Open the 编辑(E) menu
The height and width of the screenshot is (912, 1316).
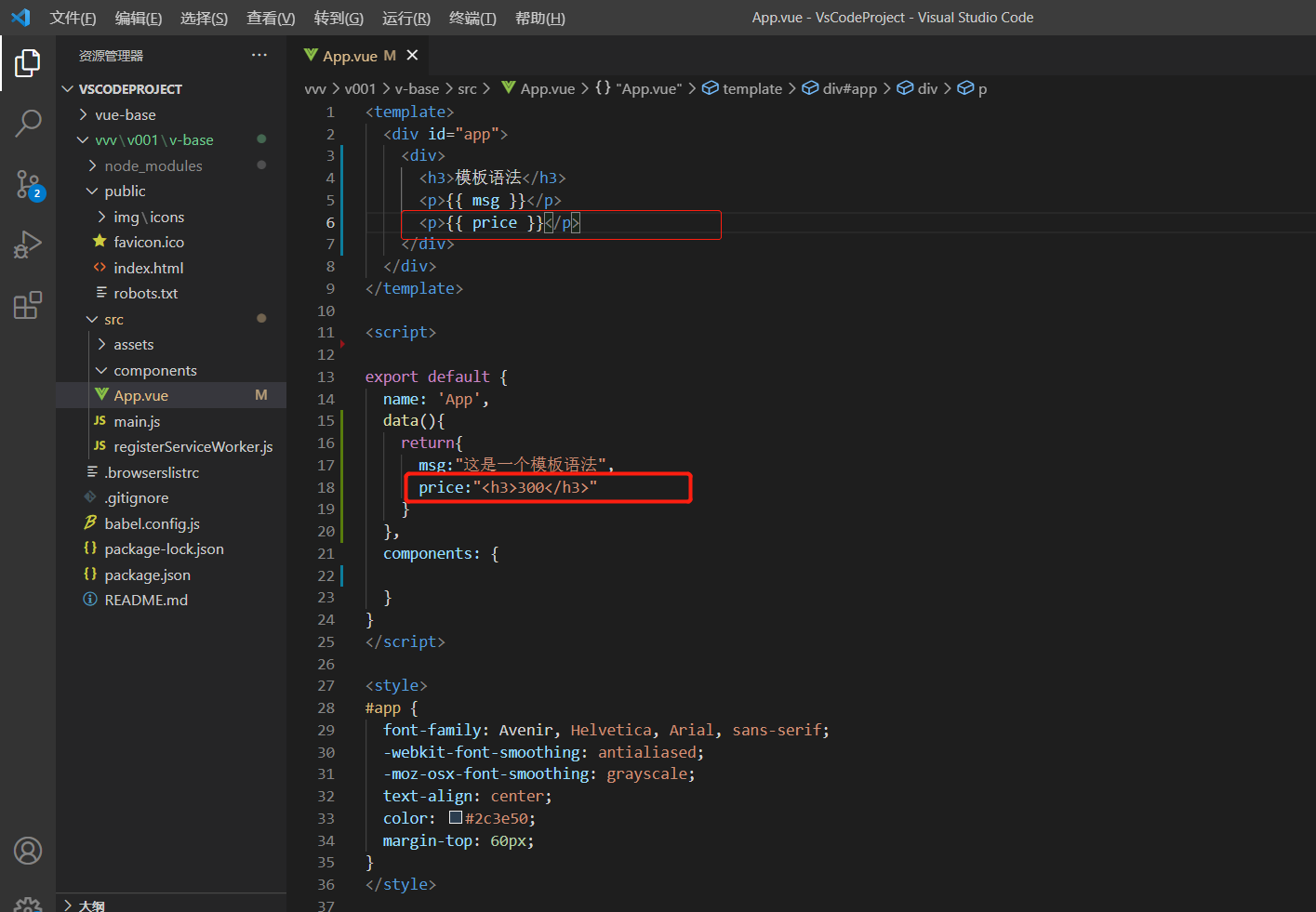point(139,18)
